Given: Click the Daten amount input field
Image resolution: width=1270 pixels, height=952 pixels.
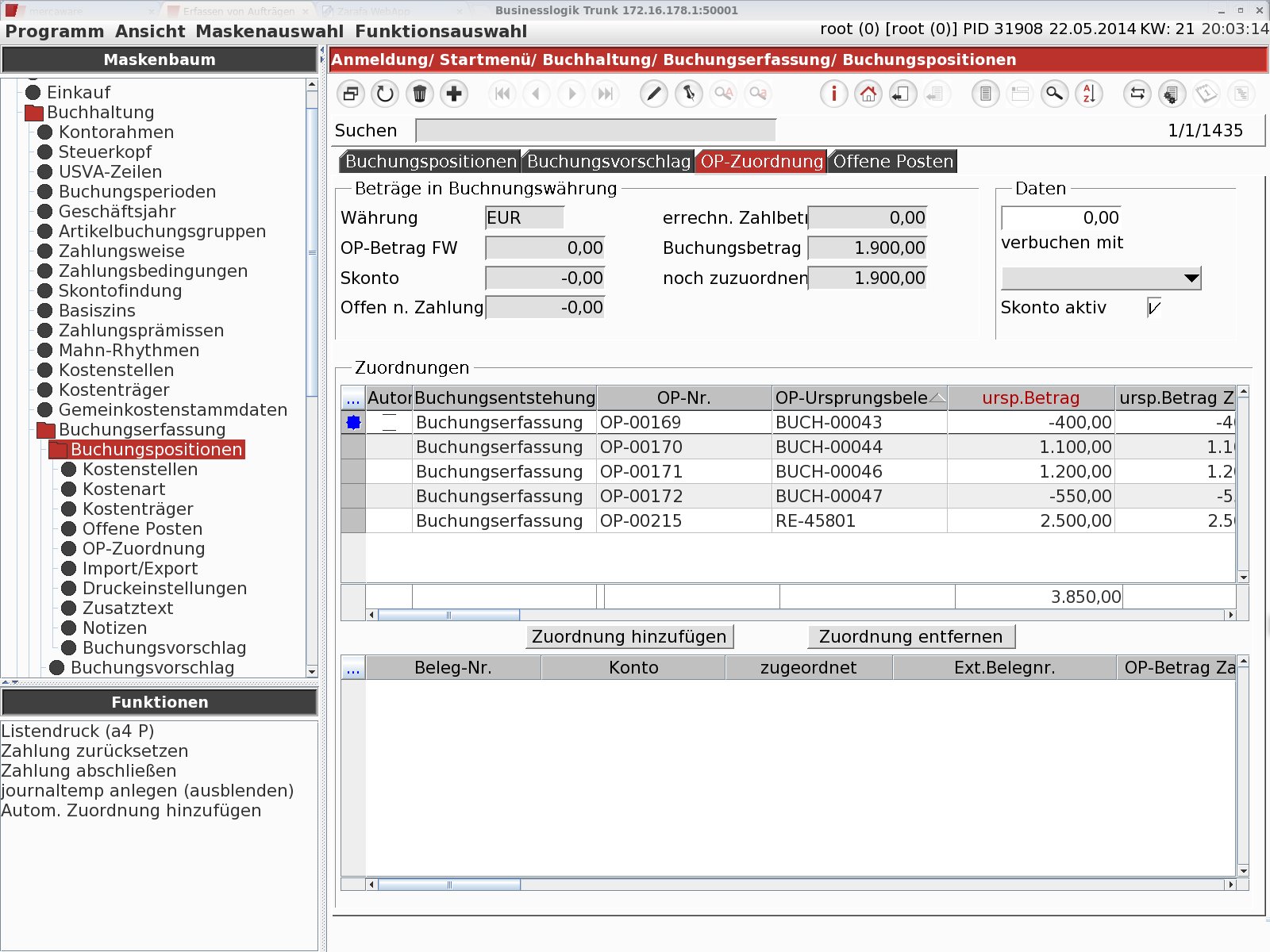Looking at the screenshot, I should 1061,218.
